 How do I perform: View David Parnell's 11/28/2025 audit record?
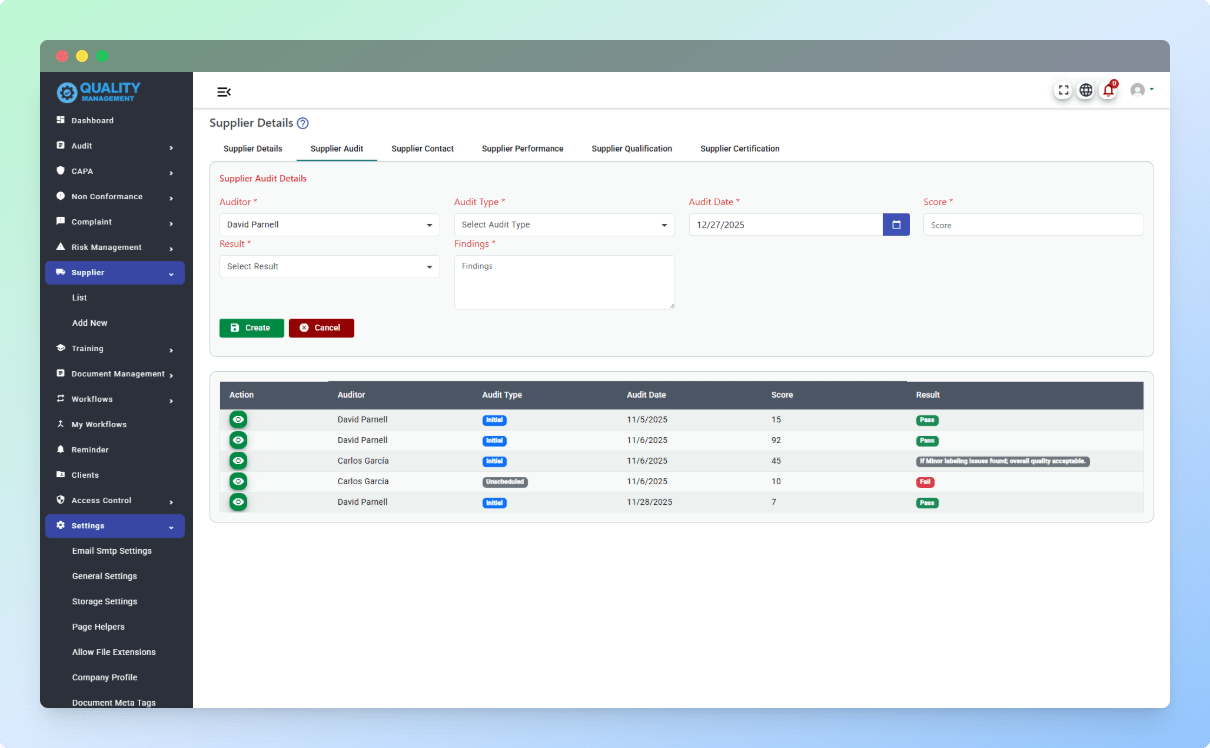(x=238, y=502)
